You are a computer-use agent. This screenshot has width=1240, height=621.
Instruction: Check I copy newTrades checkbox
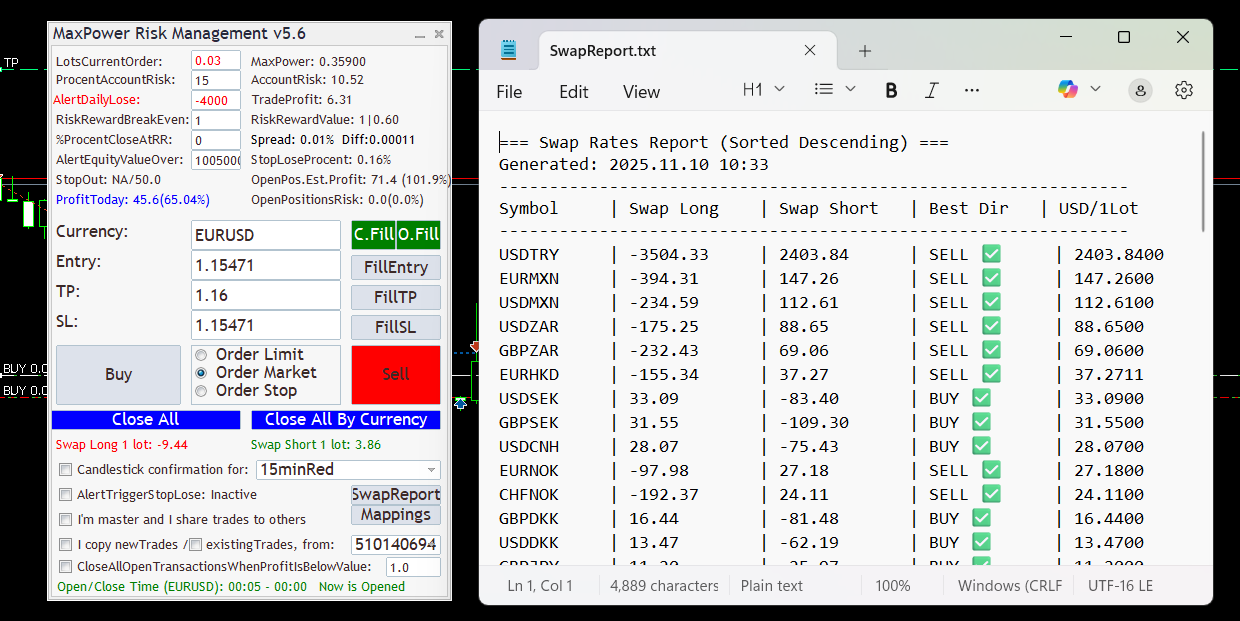[x=66, y=545]
